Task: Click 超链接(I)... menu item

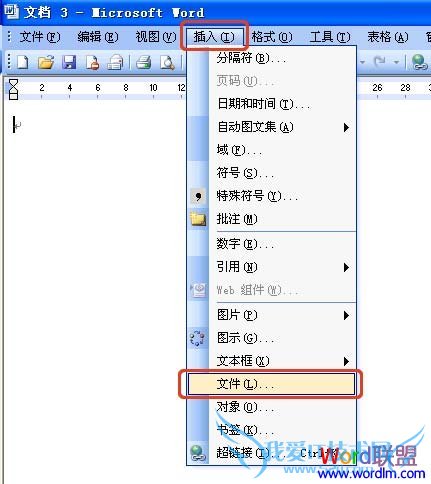Action: click(271, 453)
